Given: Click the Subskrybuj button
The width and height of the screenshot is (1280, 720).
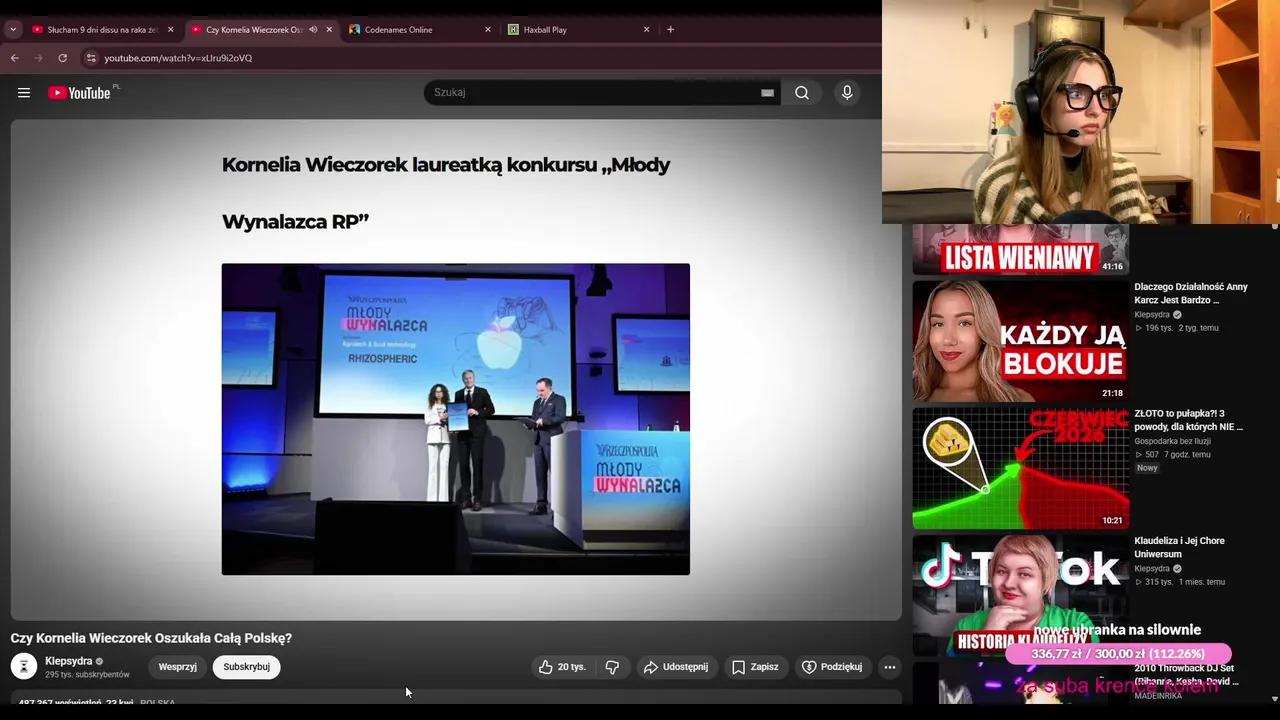Looking at the screenshot, I should tap(247, 667).
